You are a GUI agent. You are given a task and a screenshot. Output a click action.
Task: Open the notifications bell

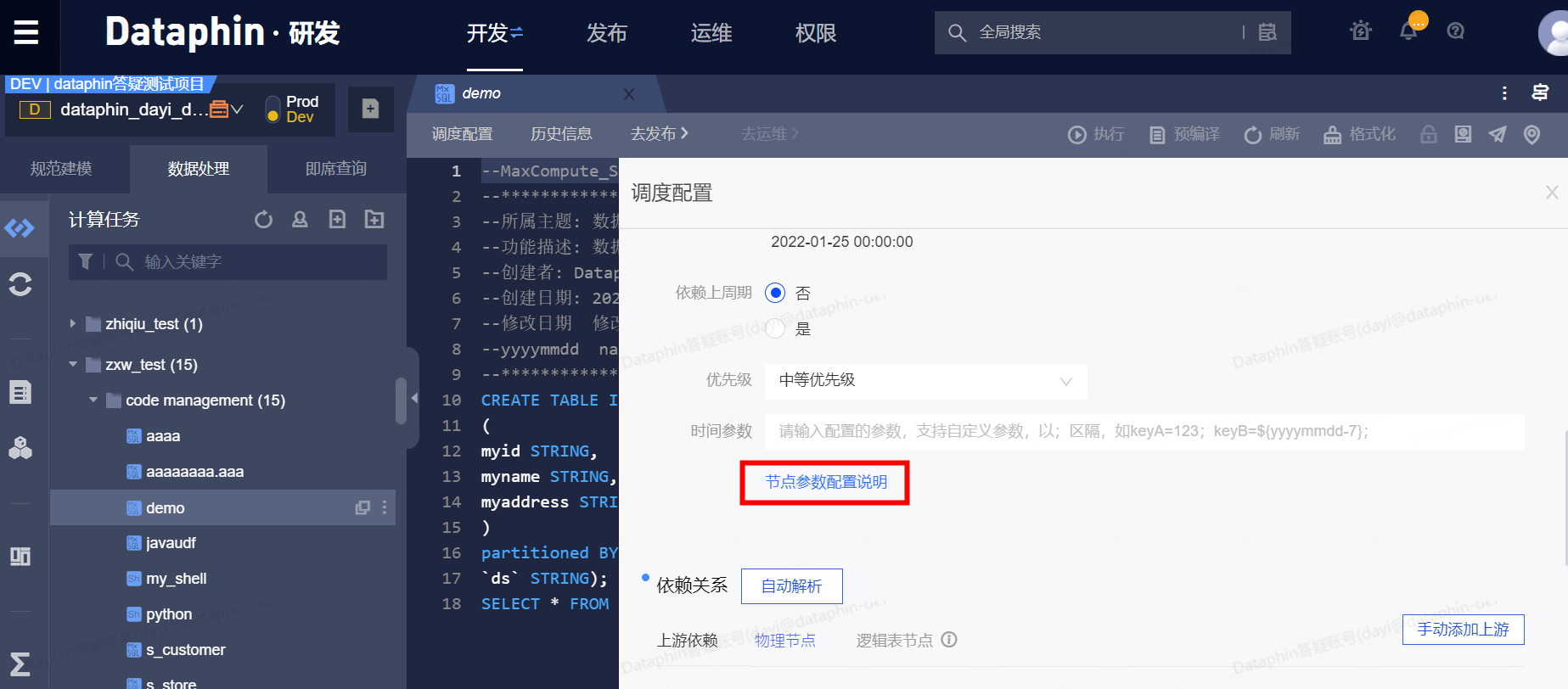[x=1408, y=31]
